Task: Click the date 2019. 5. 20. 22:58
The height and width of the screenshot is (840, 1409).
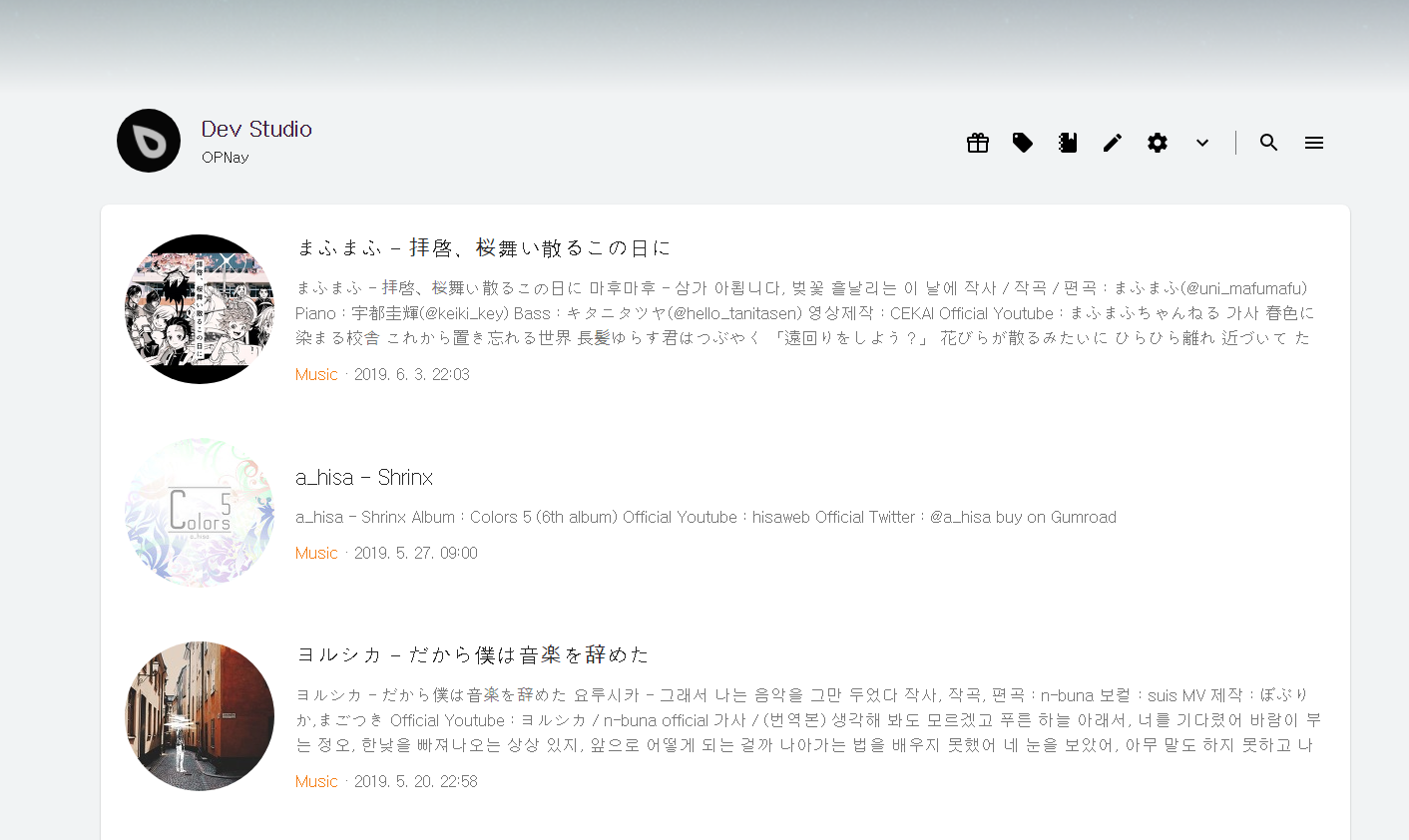Action: coord(416,781)
